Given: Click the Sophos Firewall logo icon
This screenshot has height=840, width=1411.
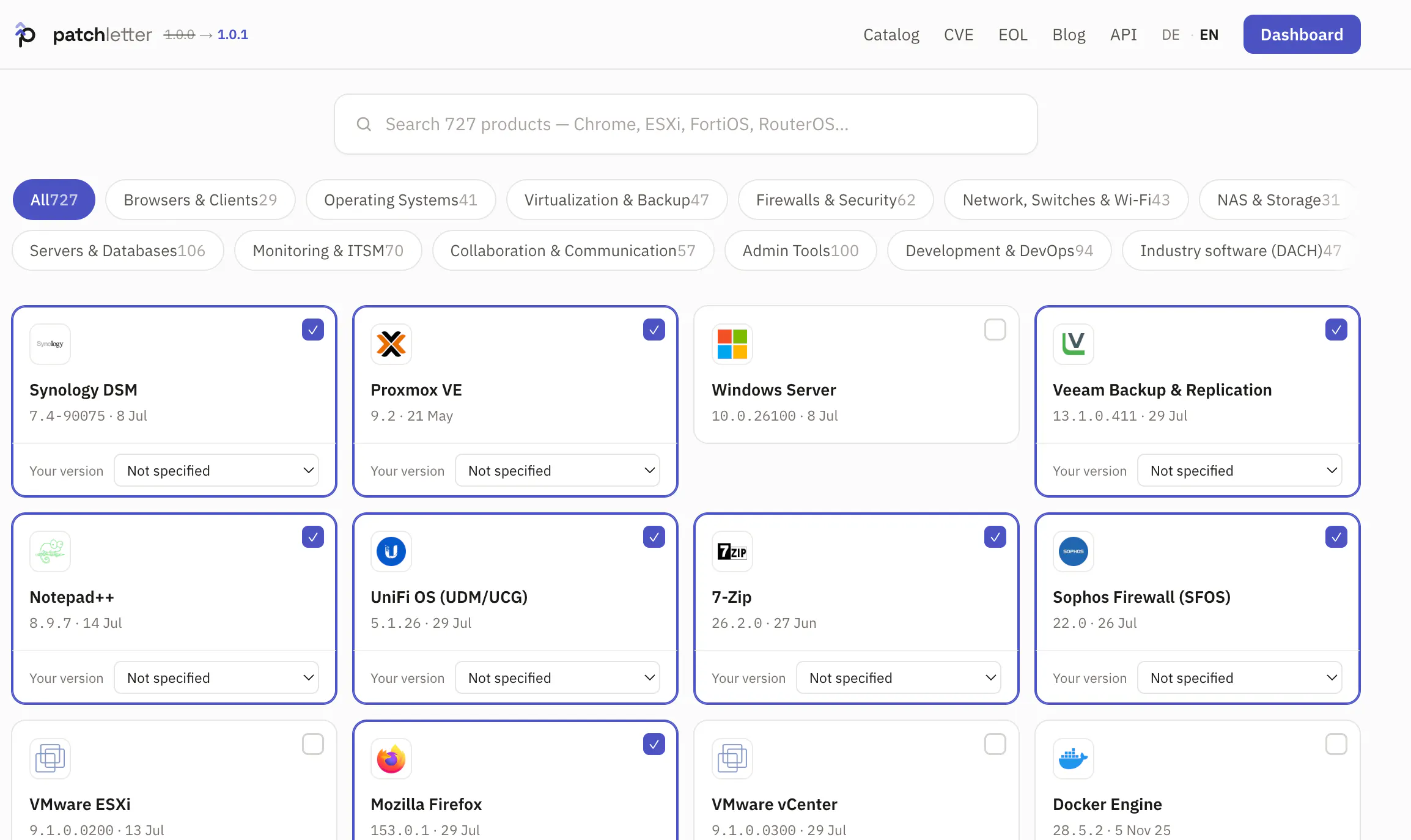Looking at the screenshot, I should (1074, 551).
